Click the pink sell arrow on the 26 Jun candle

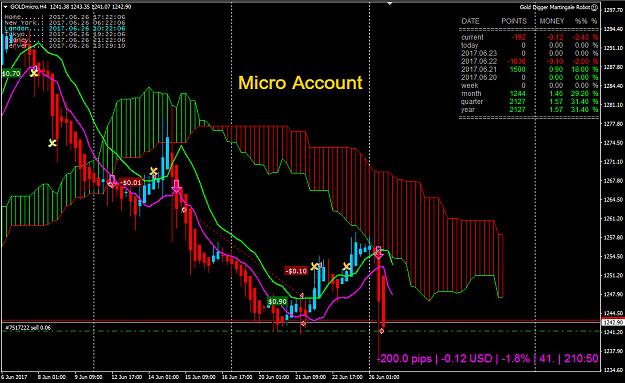379,253
